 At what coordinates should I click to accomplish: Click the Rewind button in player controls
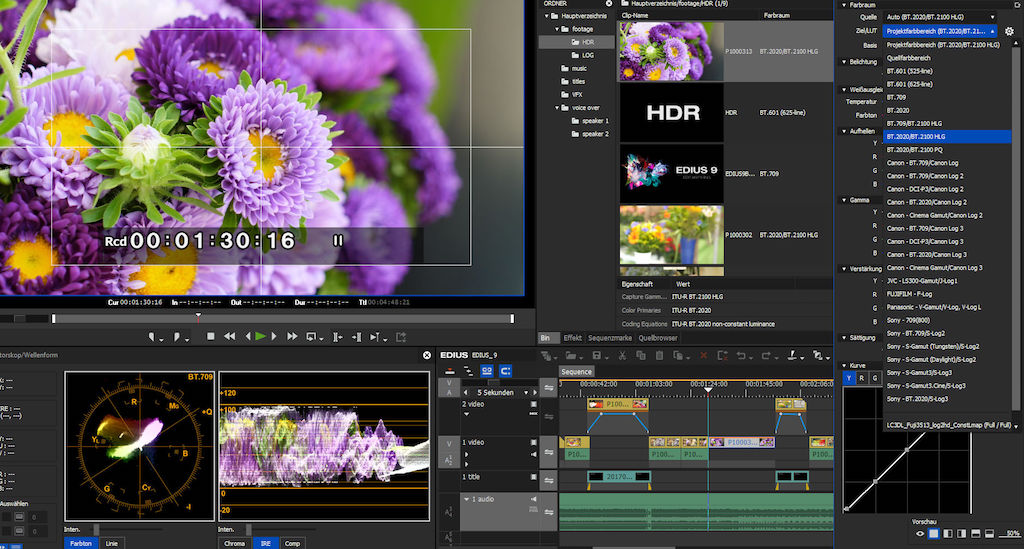click(229, 336)
